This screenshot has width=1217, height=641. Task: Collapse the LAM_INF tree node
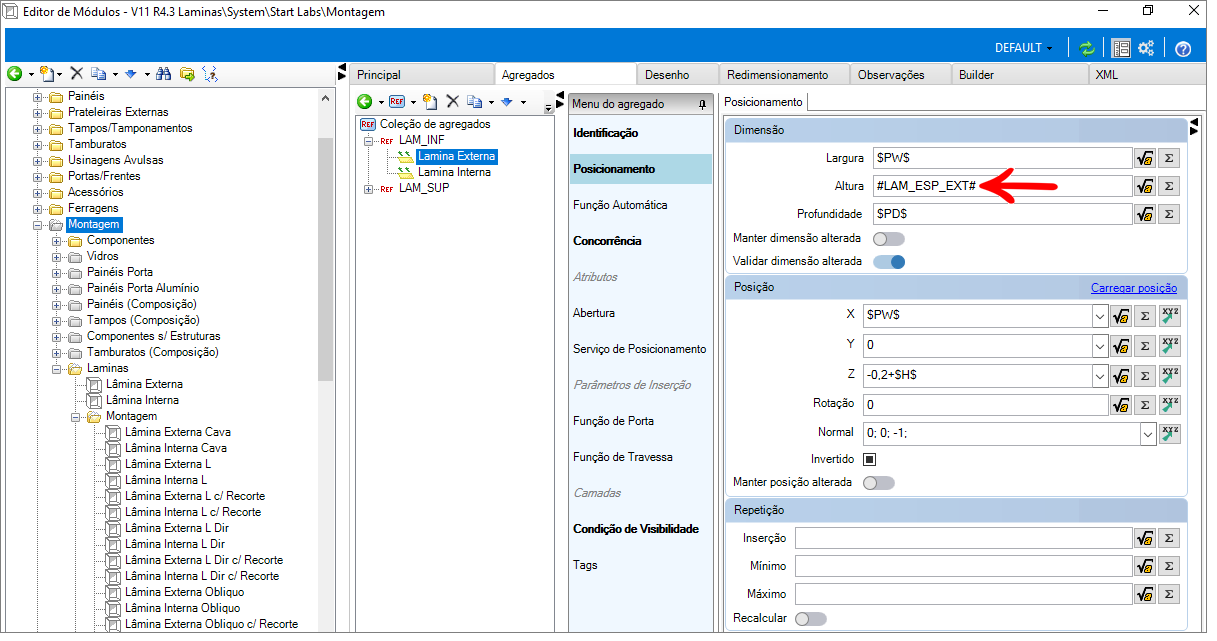[368, 140]
